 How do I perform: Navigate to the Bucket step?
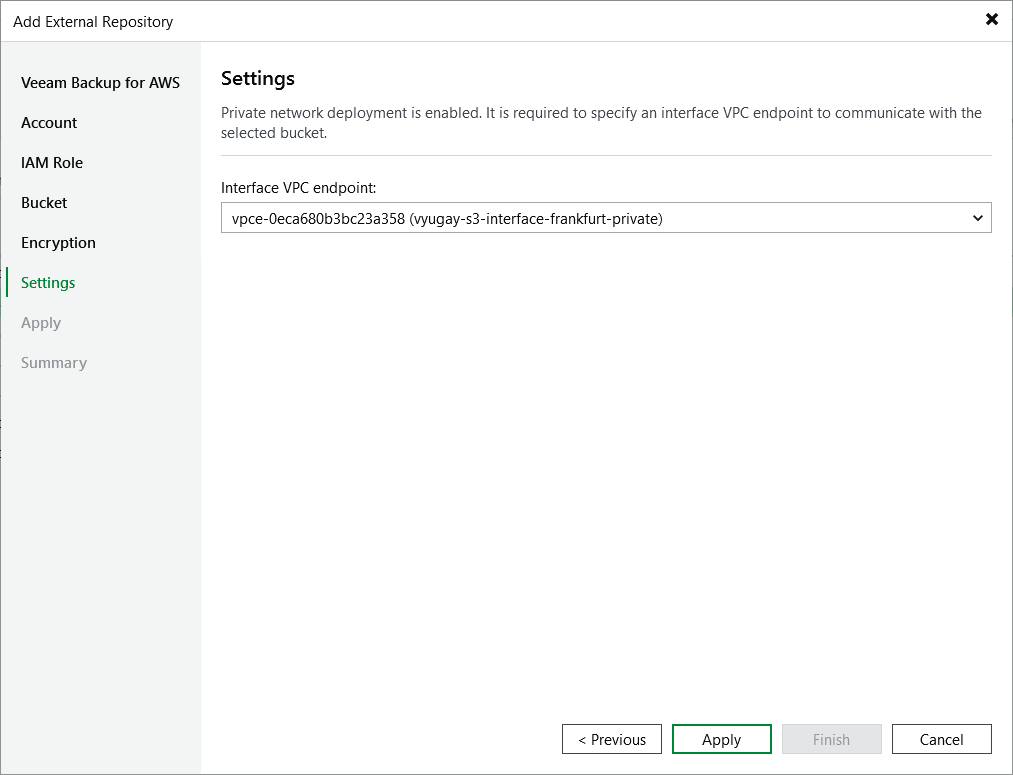[x=44, y=202]
